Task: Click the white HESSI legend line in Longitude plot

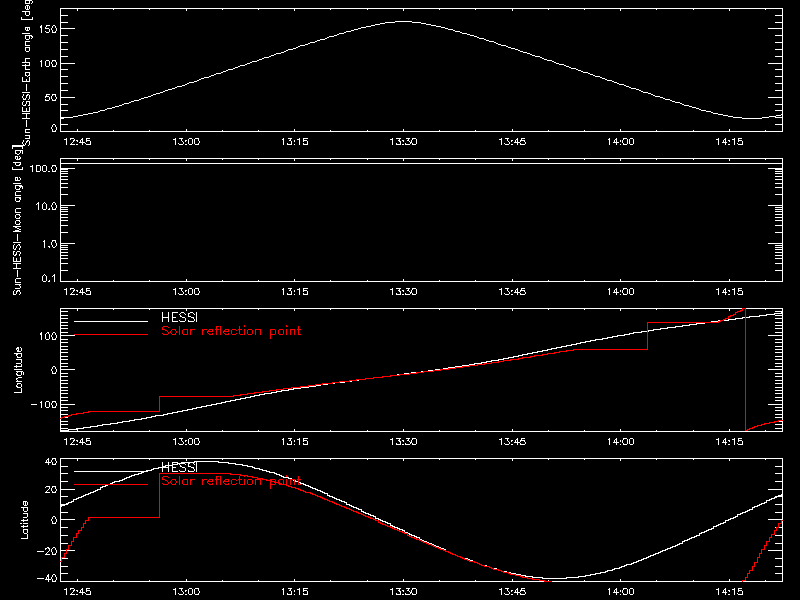Action: pos(111,321)
